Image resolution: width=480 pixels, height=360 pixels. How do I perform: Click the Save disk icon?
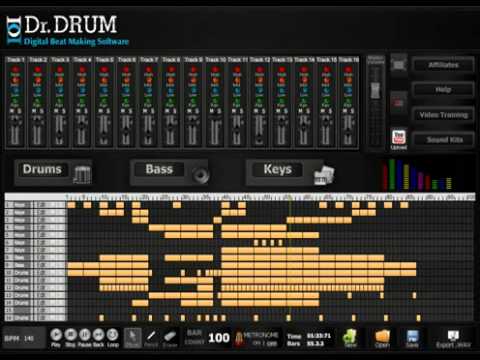413,337
